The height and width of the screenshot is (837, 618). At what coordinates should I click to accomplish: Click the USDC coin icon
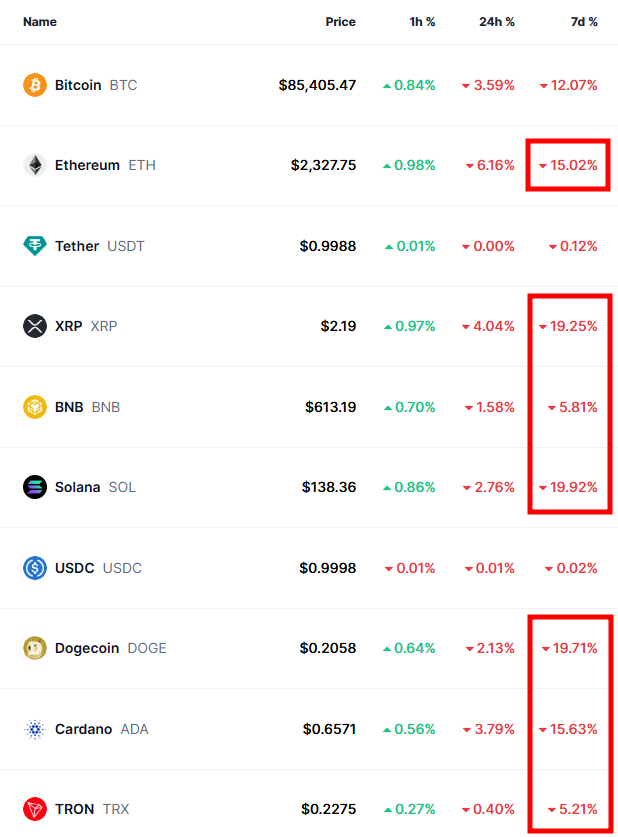[x=35, y=568]
